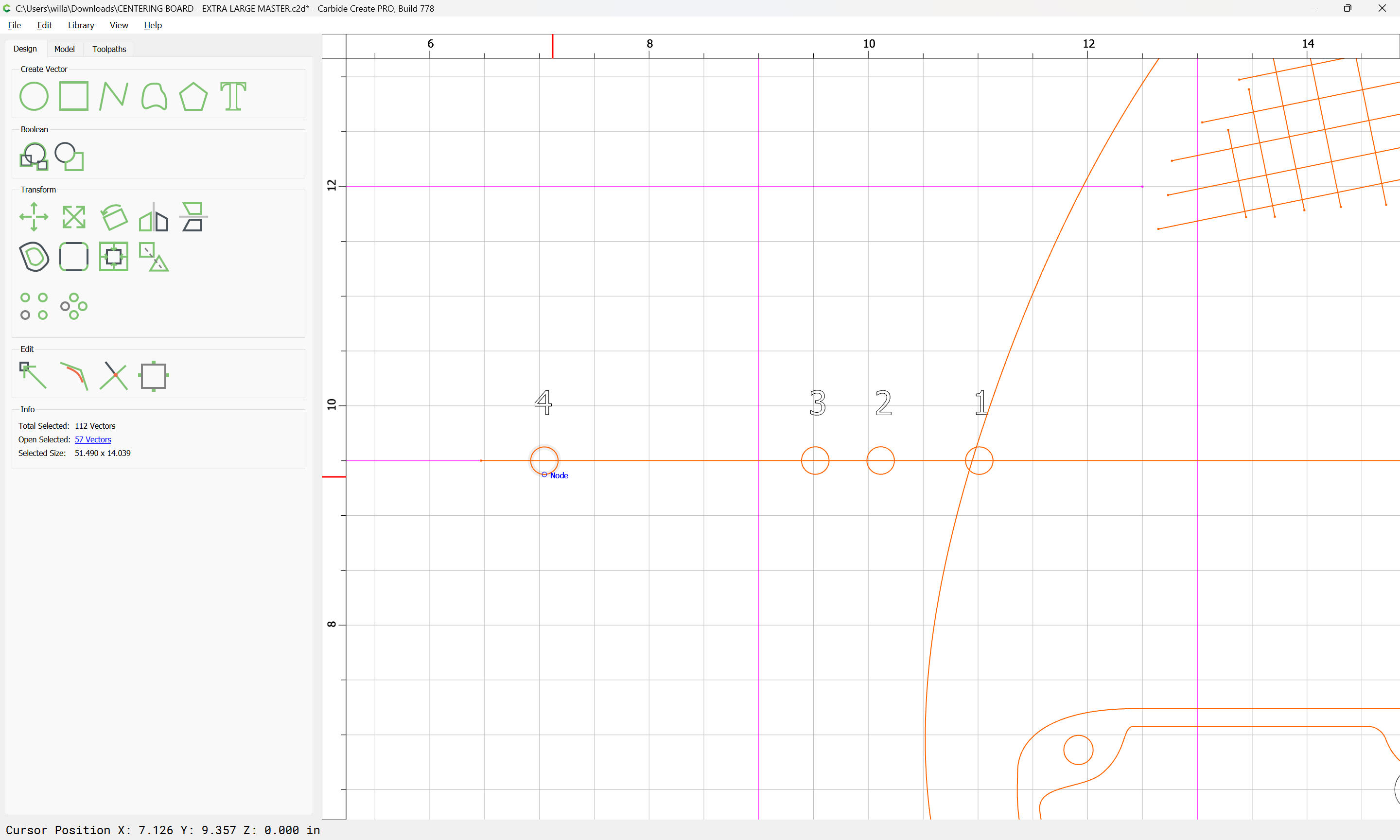Click the circle under number 3
The width and height of the screenshot is (1400, 840).
[815, 460]
